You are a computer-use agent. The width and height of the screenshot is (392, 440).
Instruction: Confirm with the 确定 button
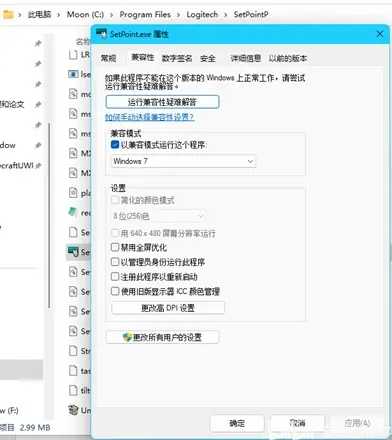click(237, 423)
